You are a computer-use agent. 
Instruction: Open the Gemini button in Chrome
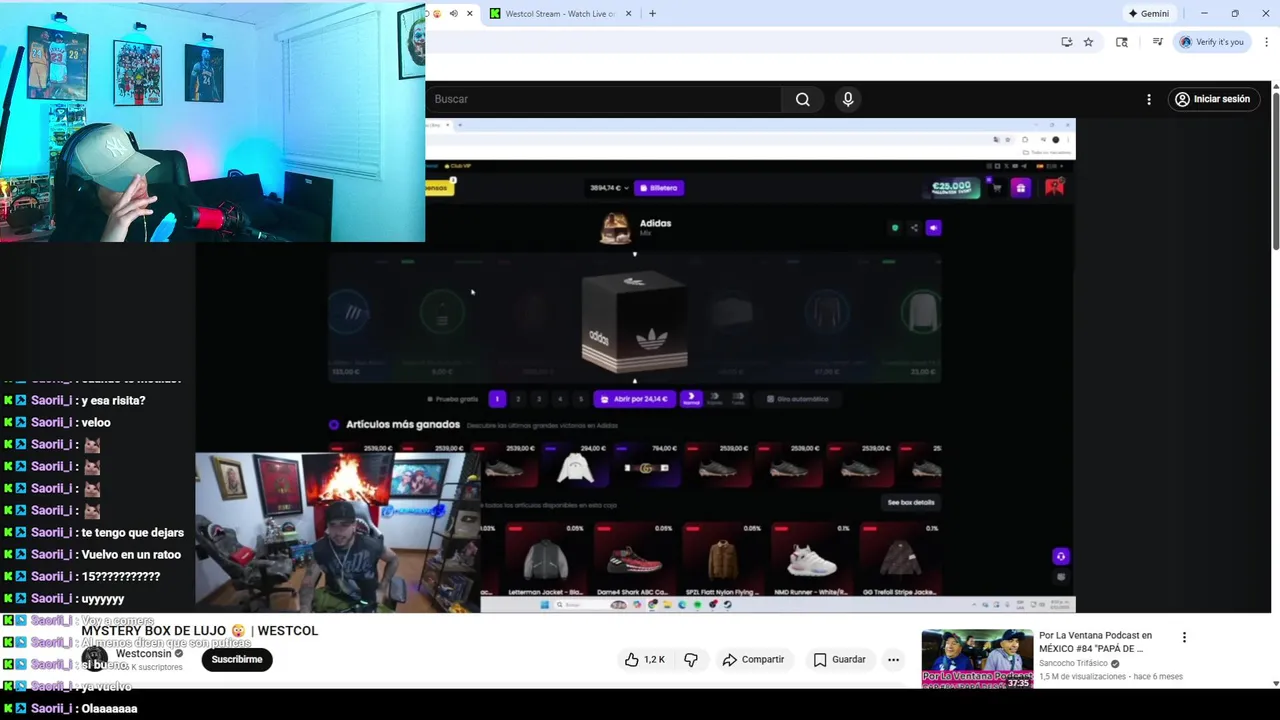pos(1148,14)
